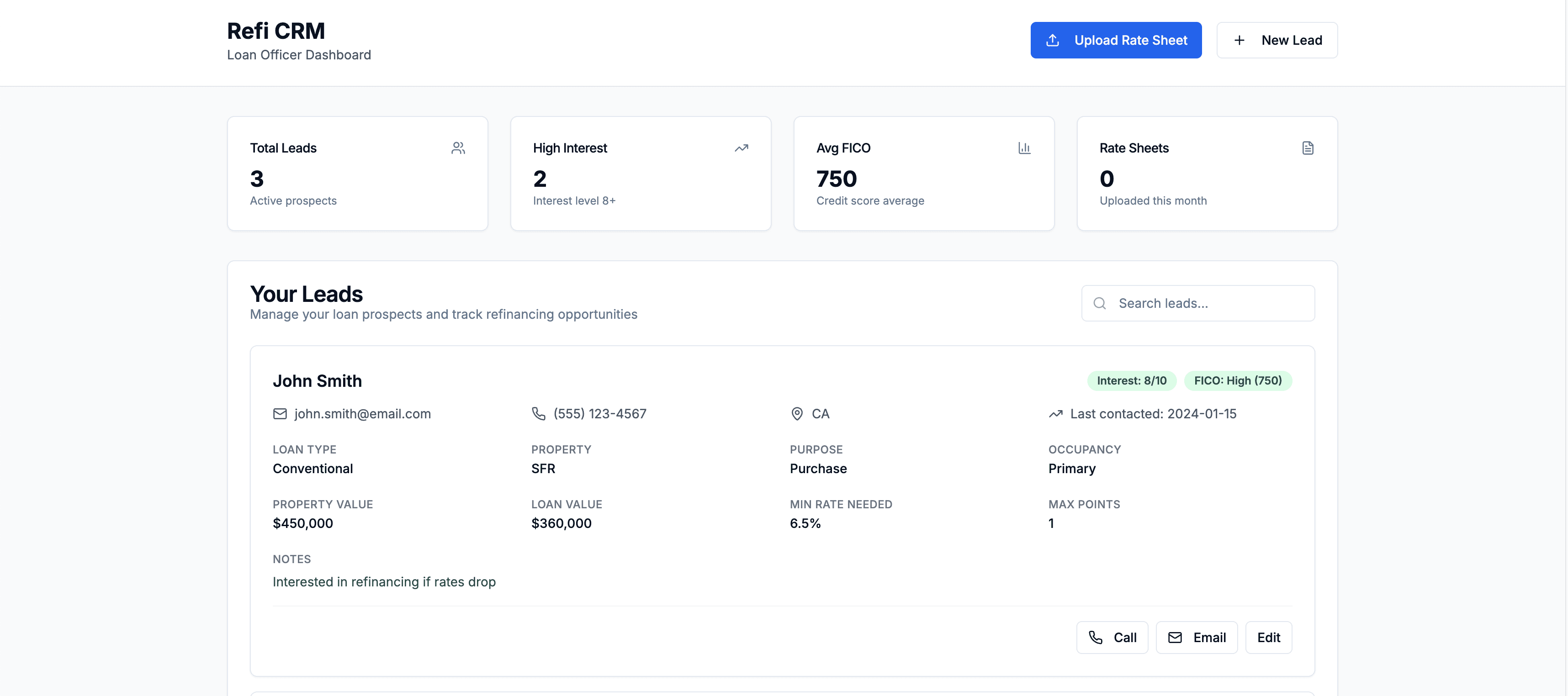Click the people icon on Total Leads card
The image size is (1568, 696).
click(458, 147)
